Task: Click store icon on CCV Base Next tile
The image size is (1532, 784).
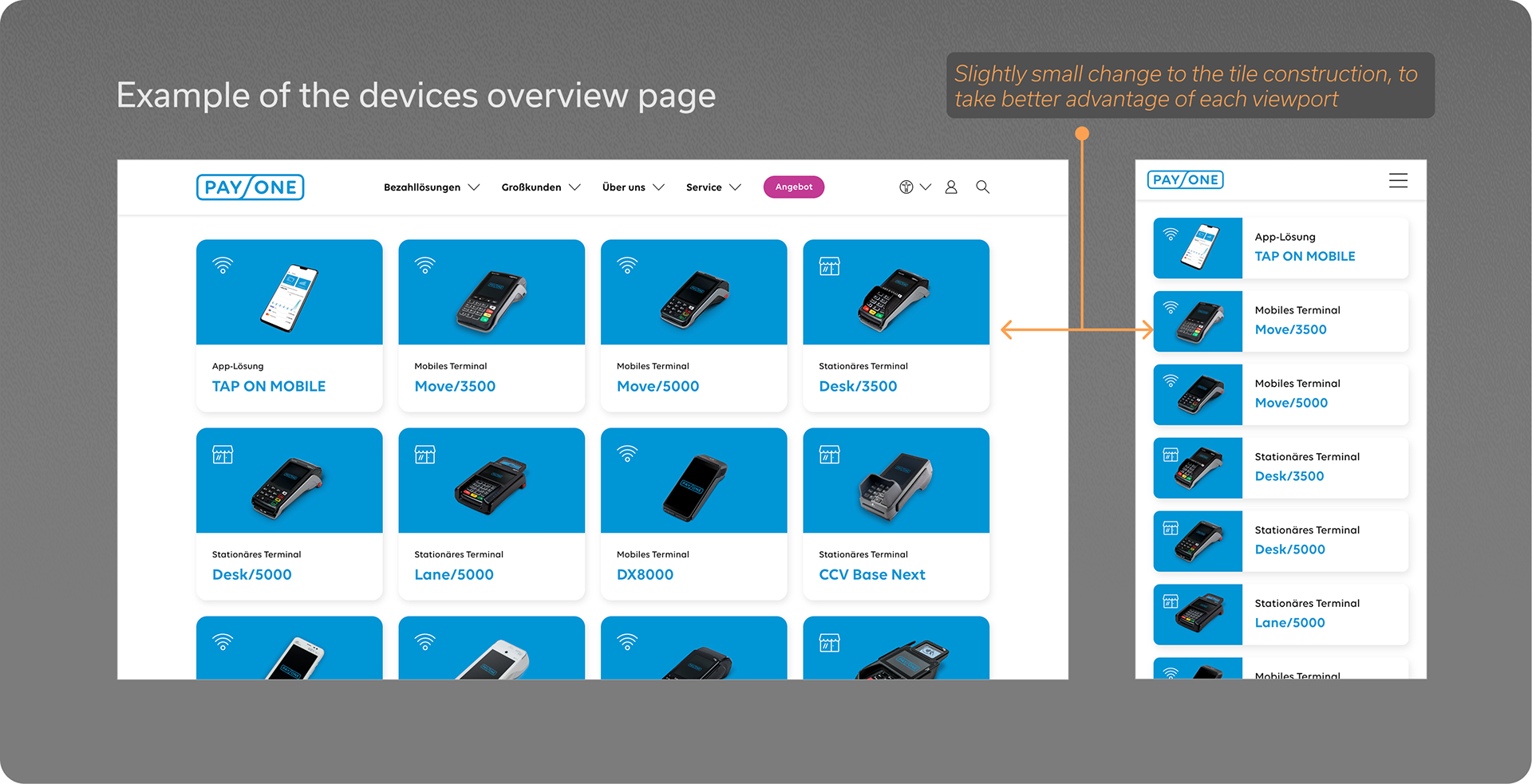Action: (x=830, y=455)
